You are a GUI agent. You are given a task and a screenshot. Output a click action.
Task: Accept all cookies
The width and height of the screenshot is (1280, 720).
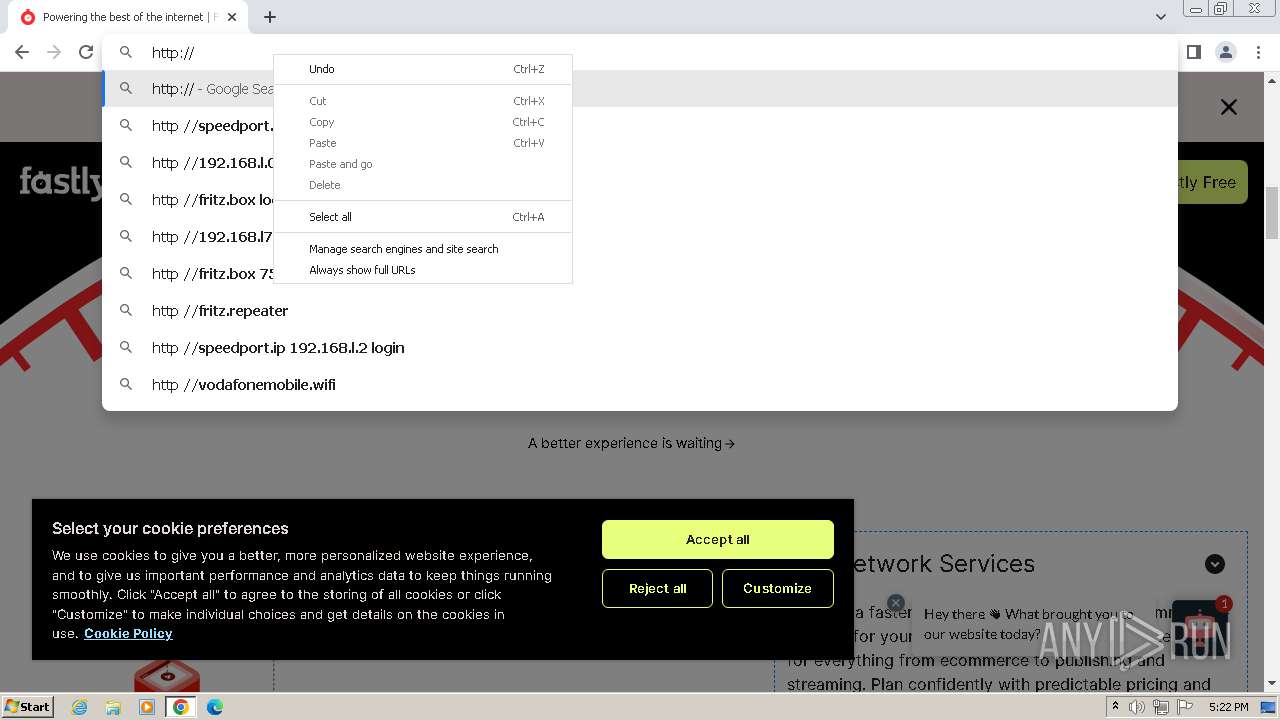tap(717, 539)
